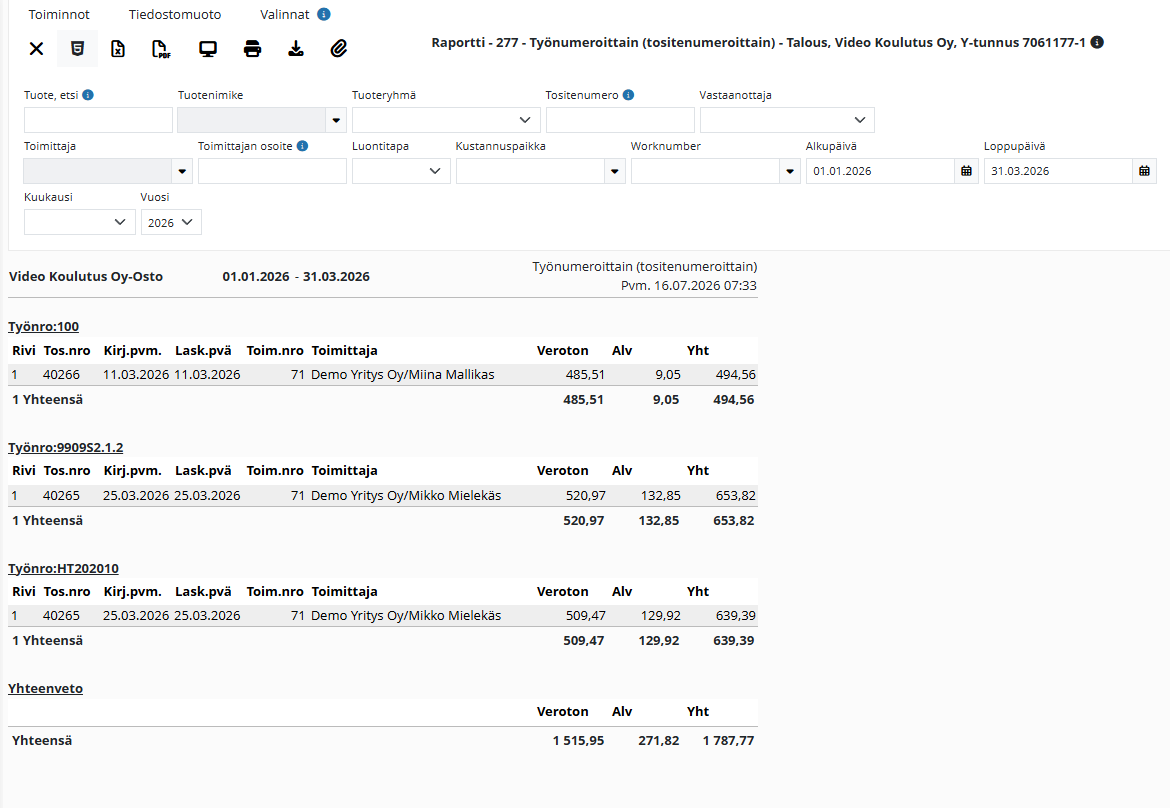Click the Tositenumero input field
This screenshot has width=1170, height=808.
620,120
